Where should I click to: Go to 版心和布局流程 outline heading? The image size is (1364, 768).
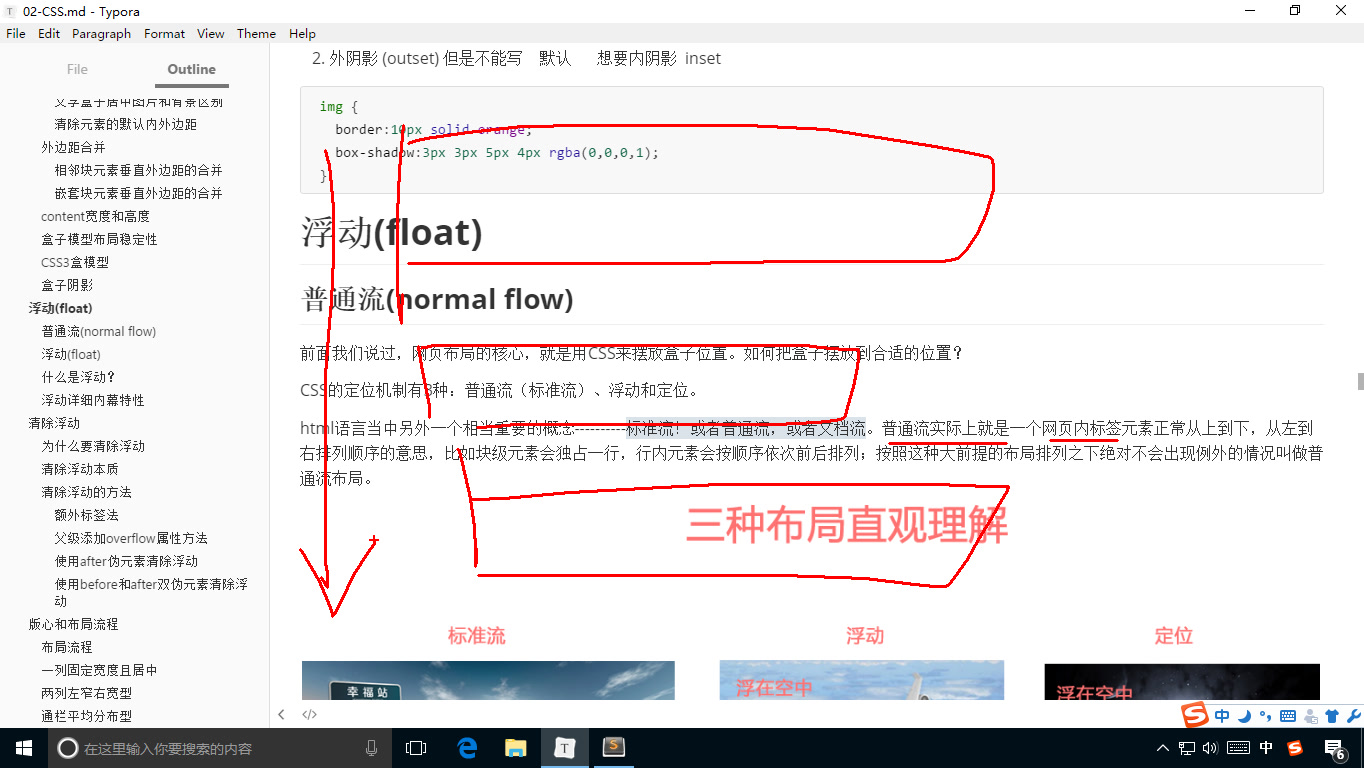[74, 624]
